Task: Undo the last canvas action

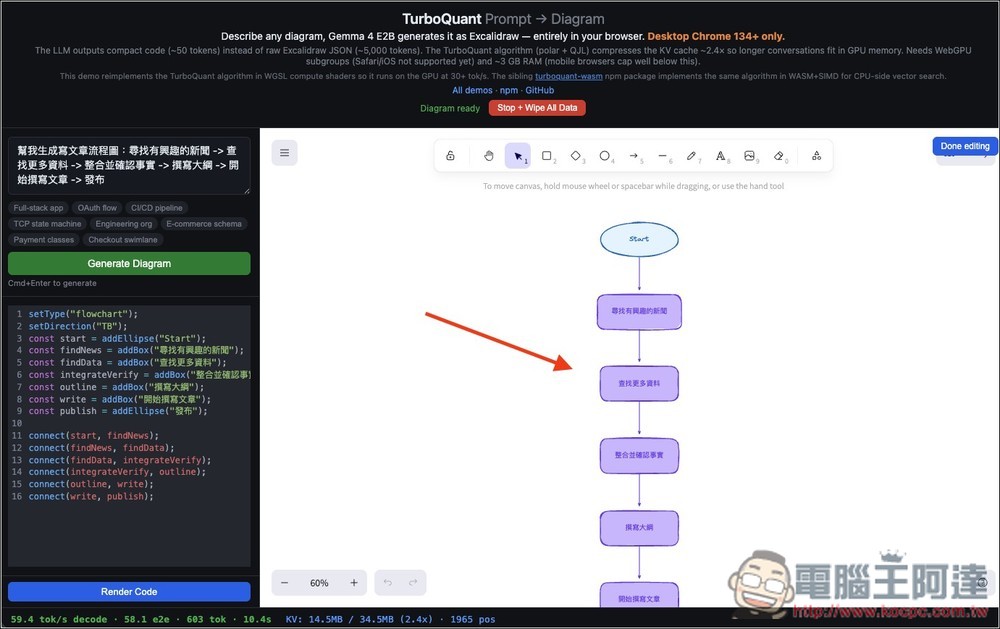Action: point(388,582)
